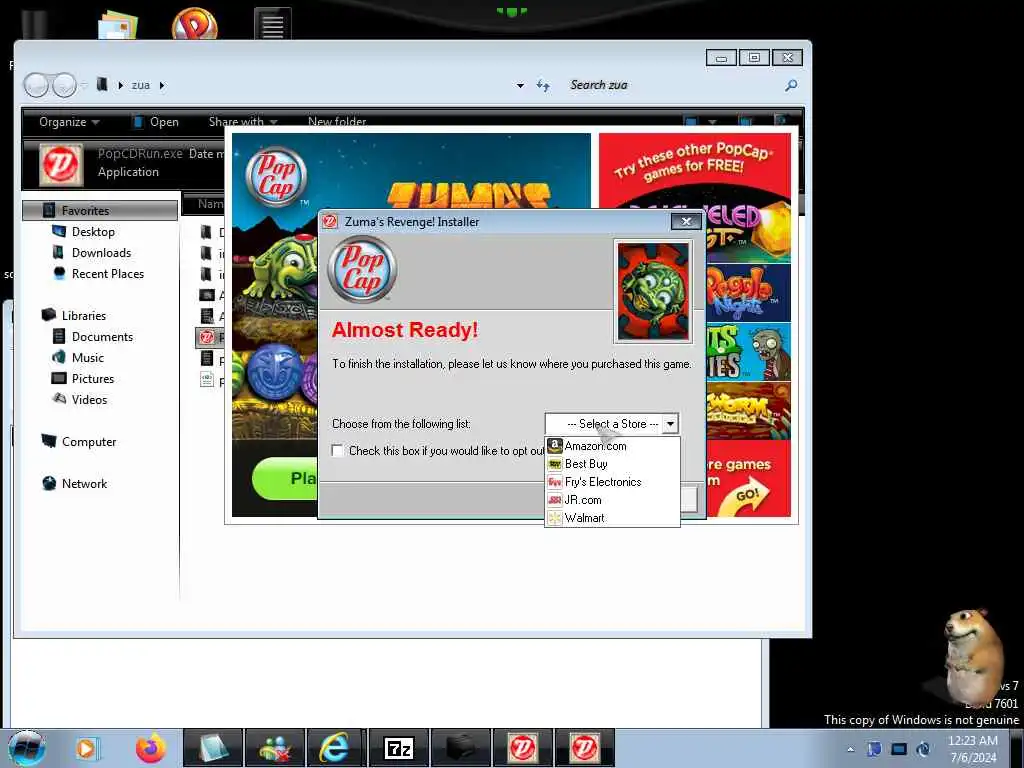This screenshot has width=1024, height=768.
Task: Select Favorites in the navigation pane
Action: coord(99,210)
